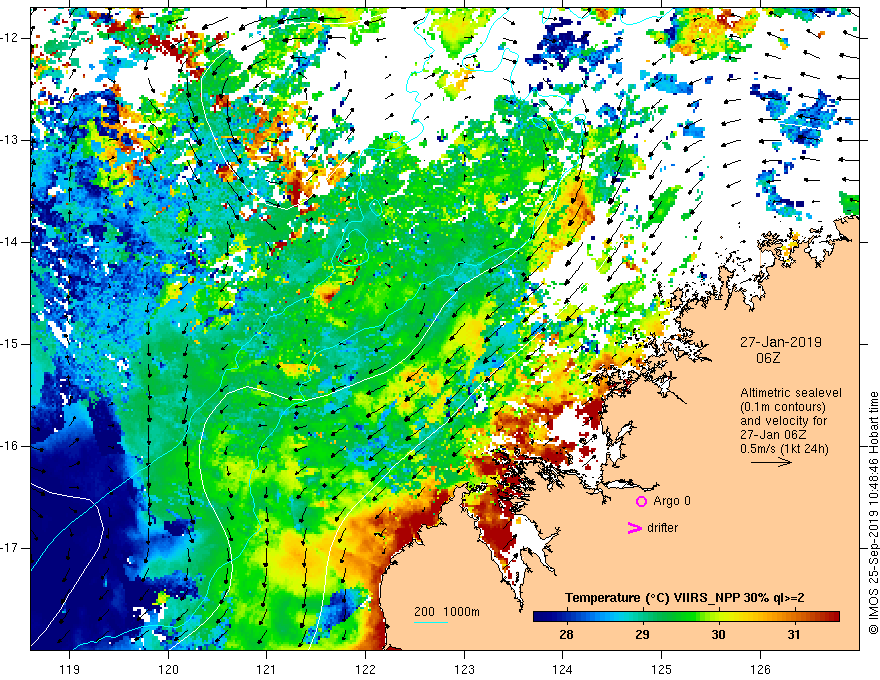
Task: Click the '29' color bar tick label
Action: [x=642, y=635]
